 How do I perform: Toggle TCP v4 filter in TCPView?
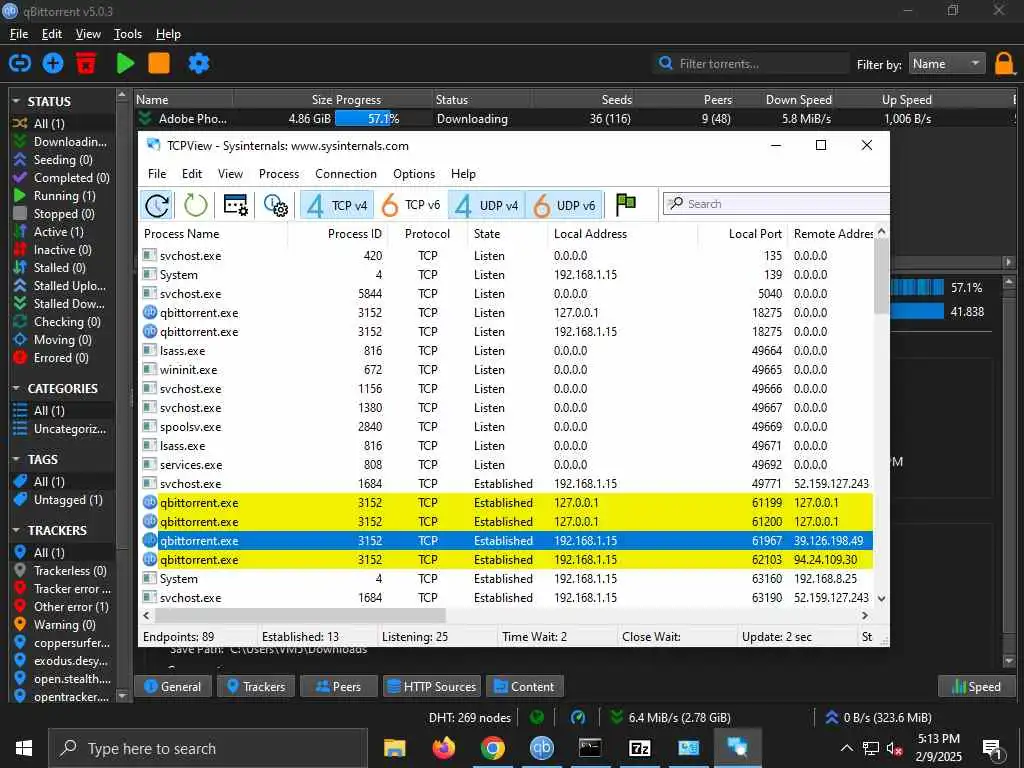337,205
